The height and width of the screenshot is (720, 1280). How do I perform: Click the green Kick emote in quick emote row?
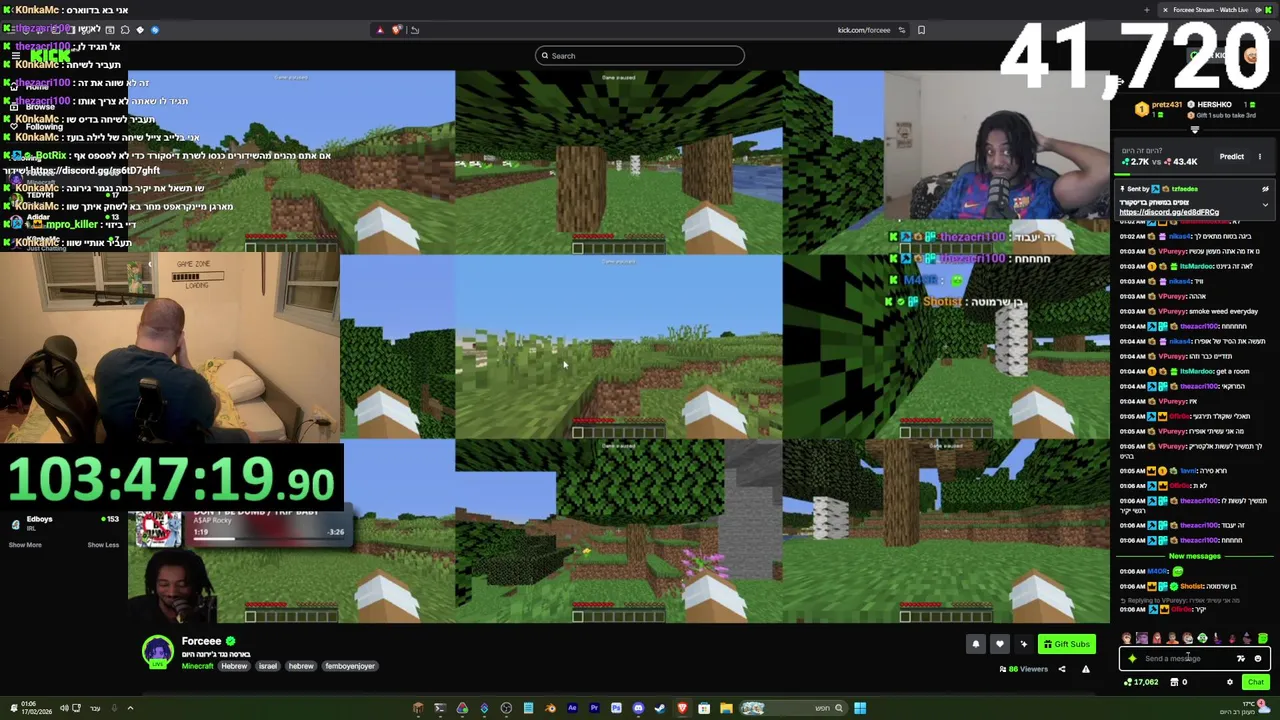click(1263, 638)
